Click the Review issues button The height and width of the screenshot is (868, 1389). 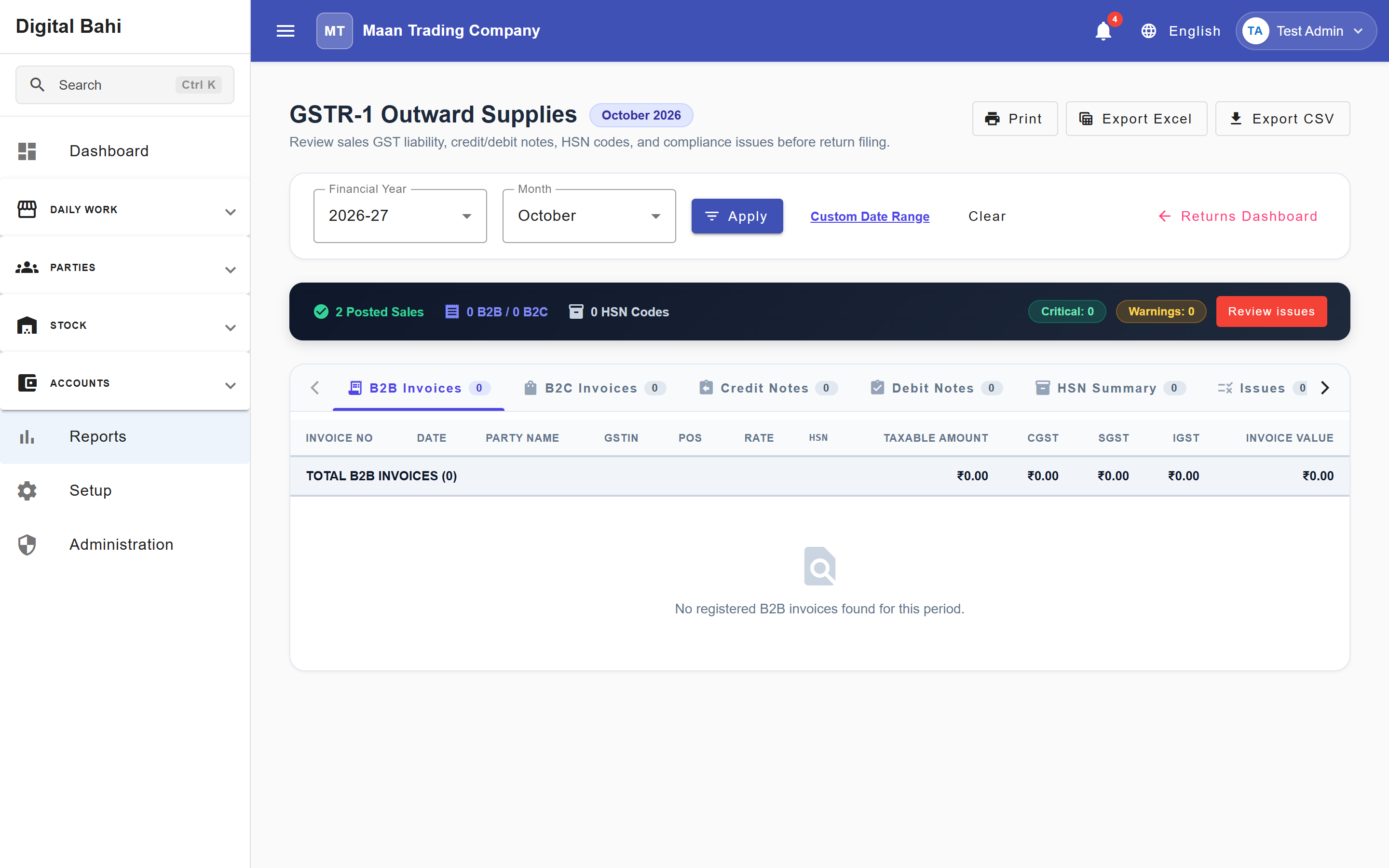[x=1271, y=312]
